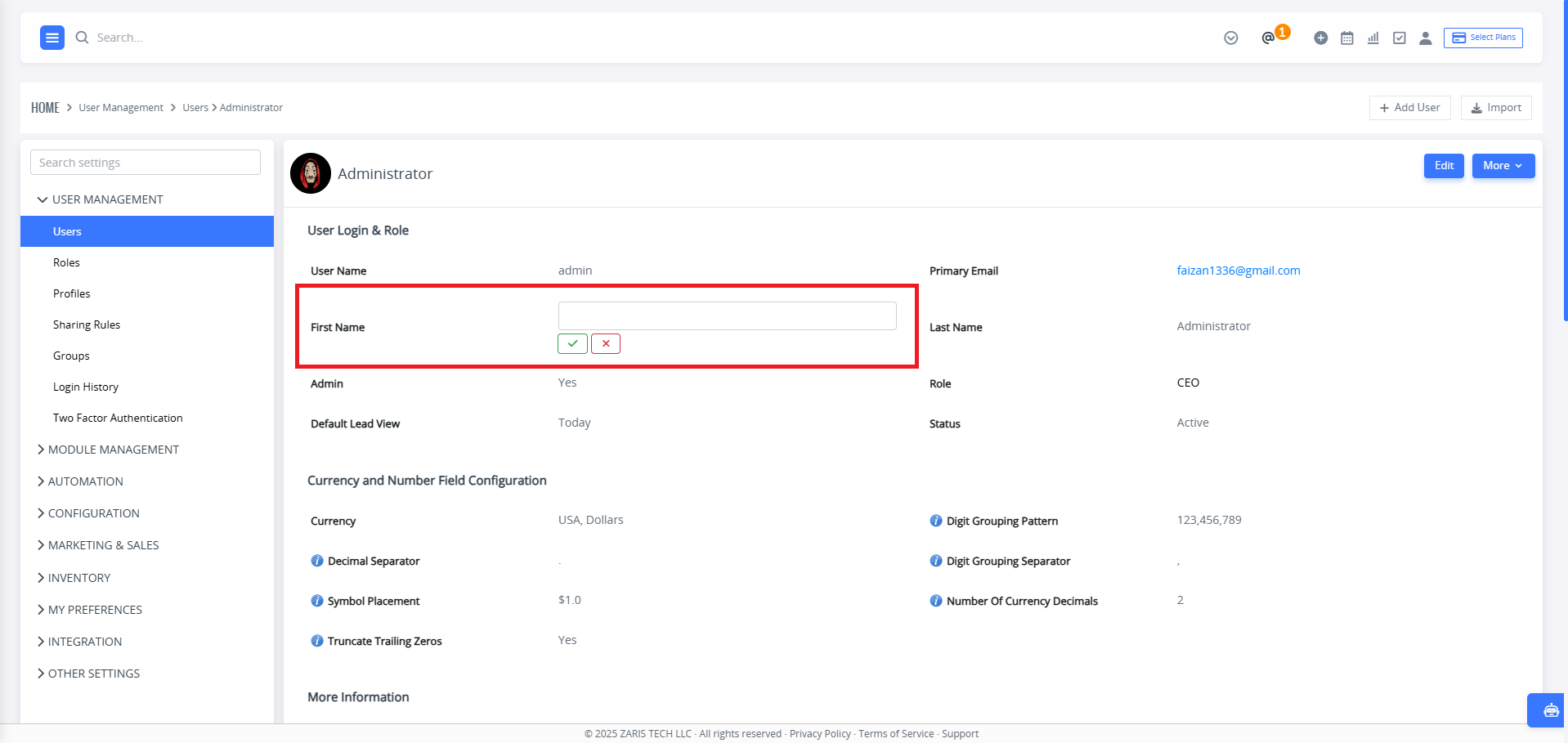The height and width of the screenshot is (743, 1568).
Task: Expand CONFIGURATION section
Action: (x=88, y=513)
